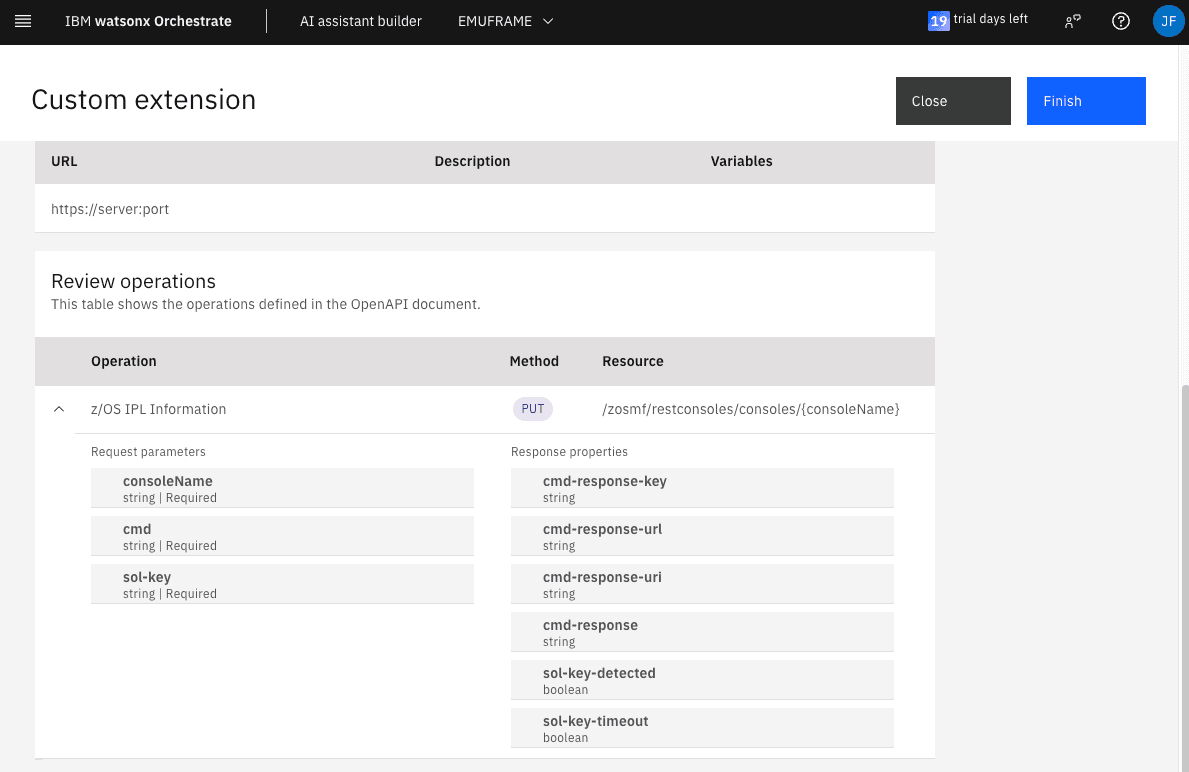The image size is (1189, 772).
Task: Open IBM watsonx Orchestrate home
Action: tap(148, 21)
